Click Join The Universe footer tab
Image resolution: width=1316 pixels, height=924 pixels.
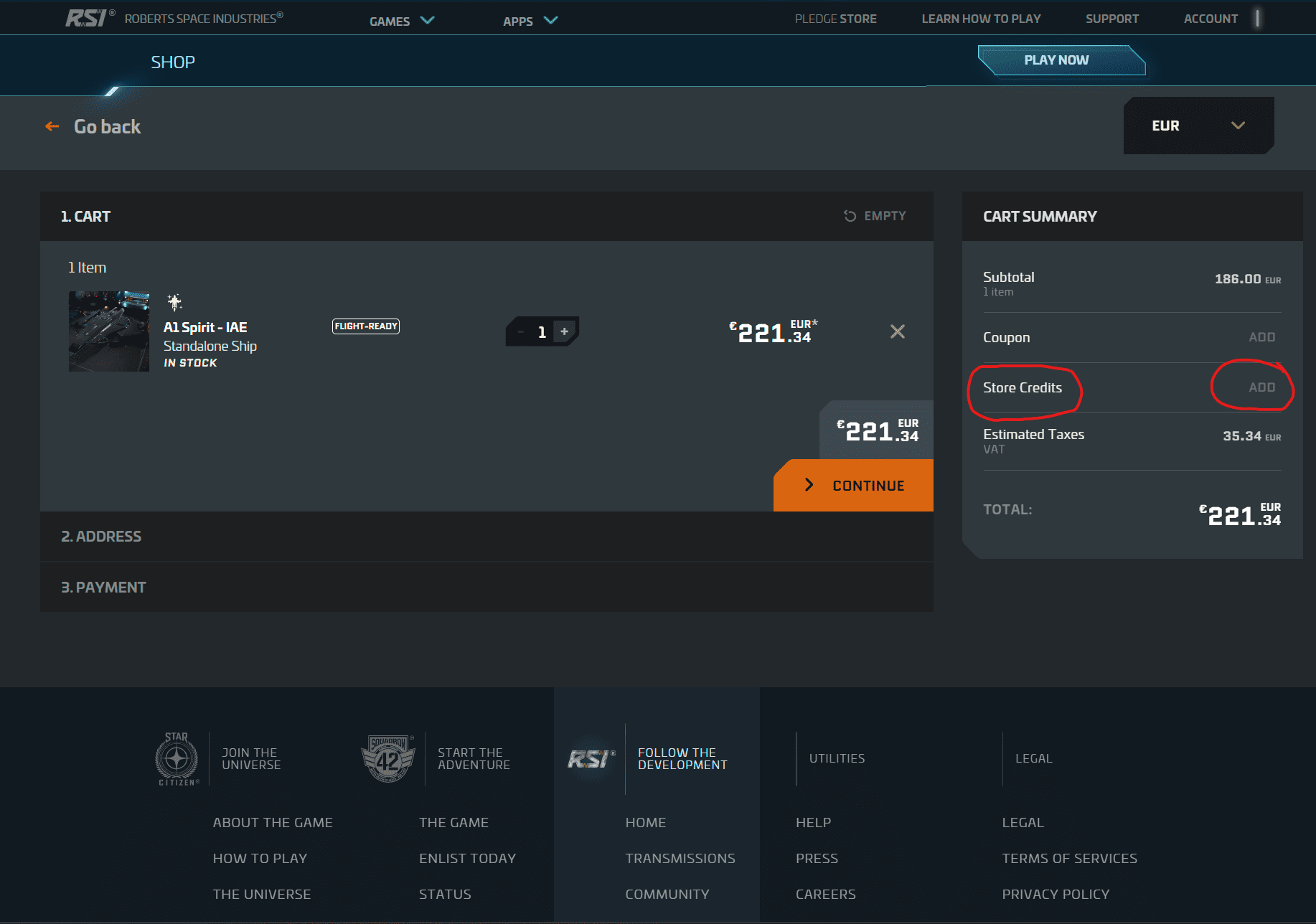[x=251, y=759]
